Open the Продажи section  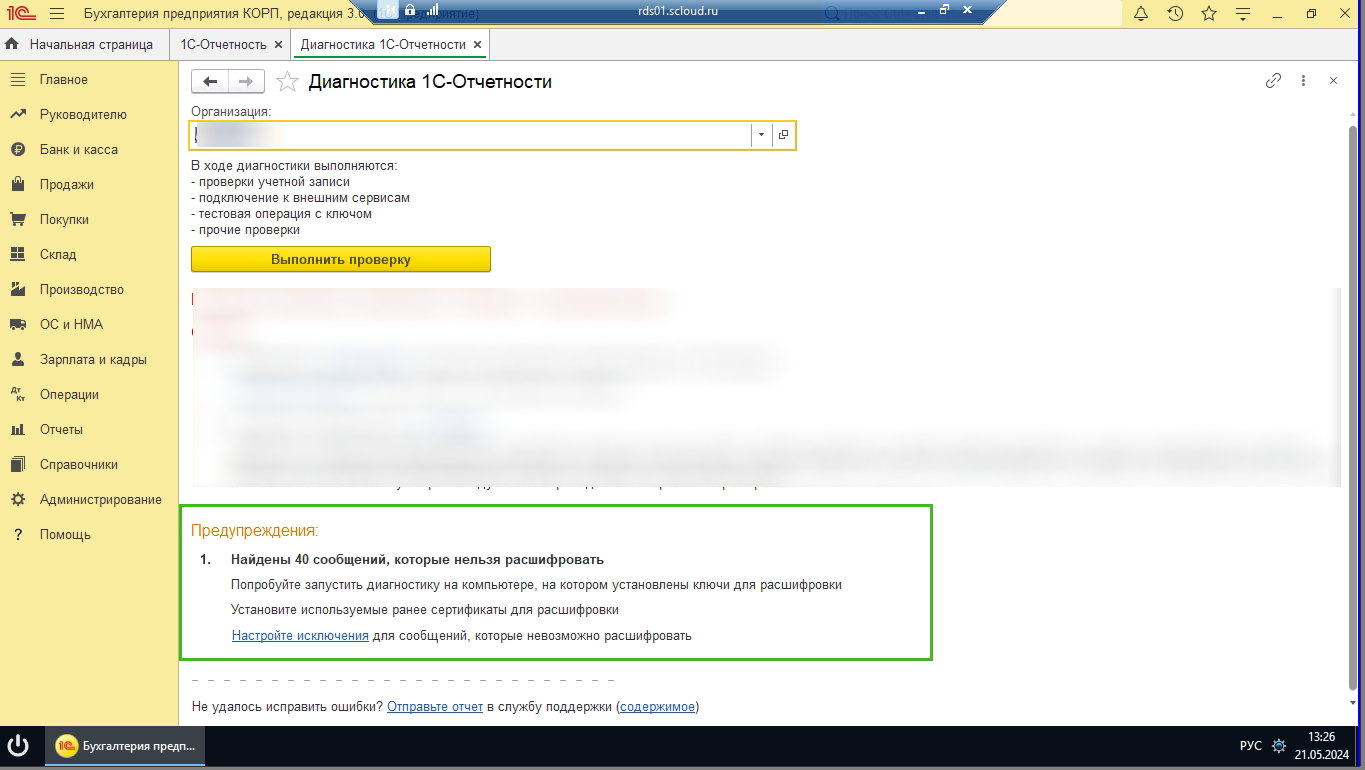coord(89,185)
